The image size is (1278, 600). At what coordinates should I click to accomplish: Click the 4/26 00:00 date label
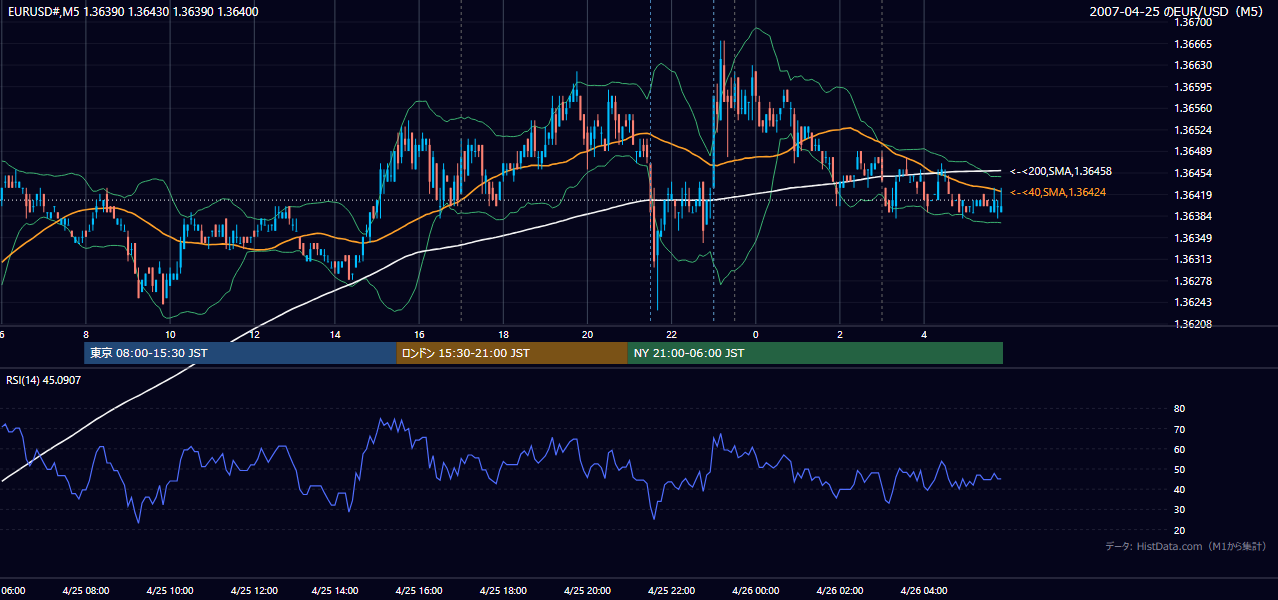[x=754, y=590]
